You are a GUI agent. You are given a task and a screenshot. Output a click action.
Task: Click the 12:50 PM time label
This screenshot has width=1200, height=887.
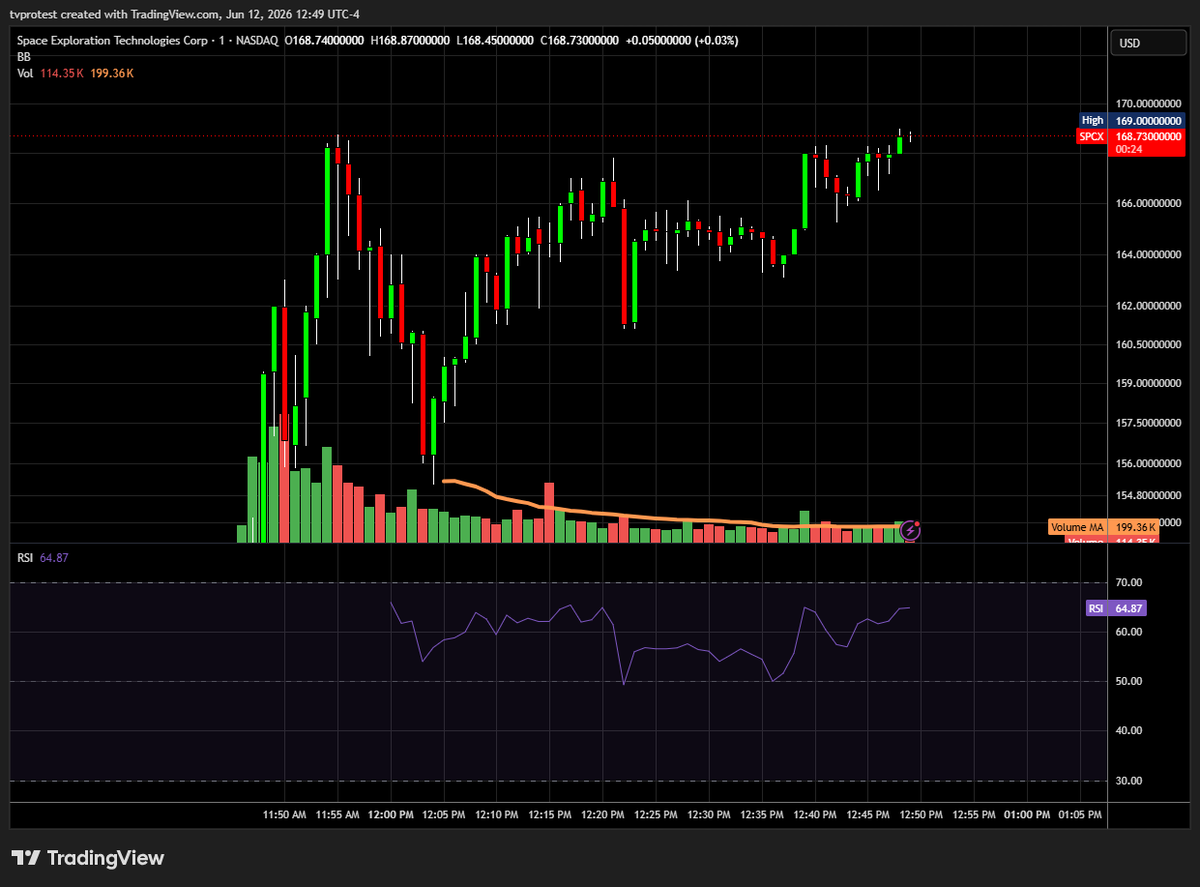tap(920, 815)
